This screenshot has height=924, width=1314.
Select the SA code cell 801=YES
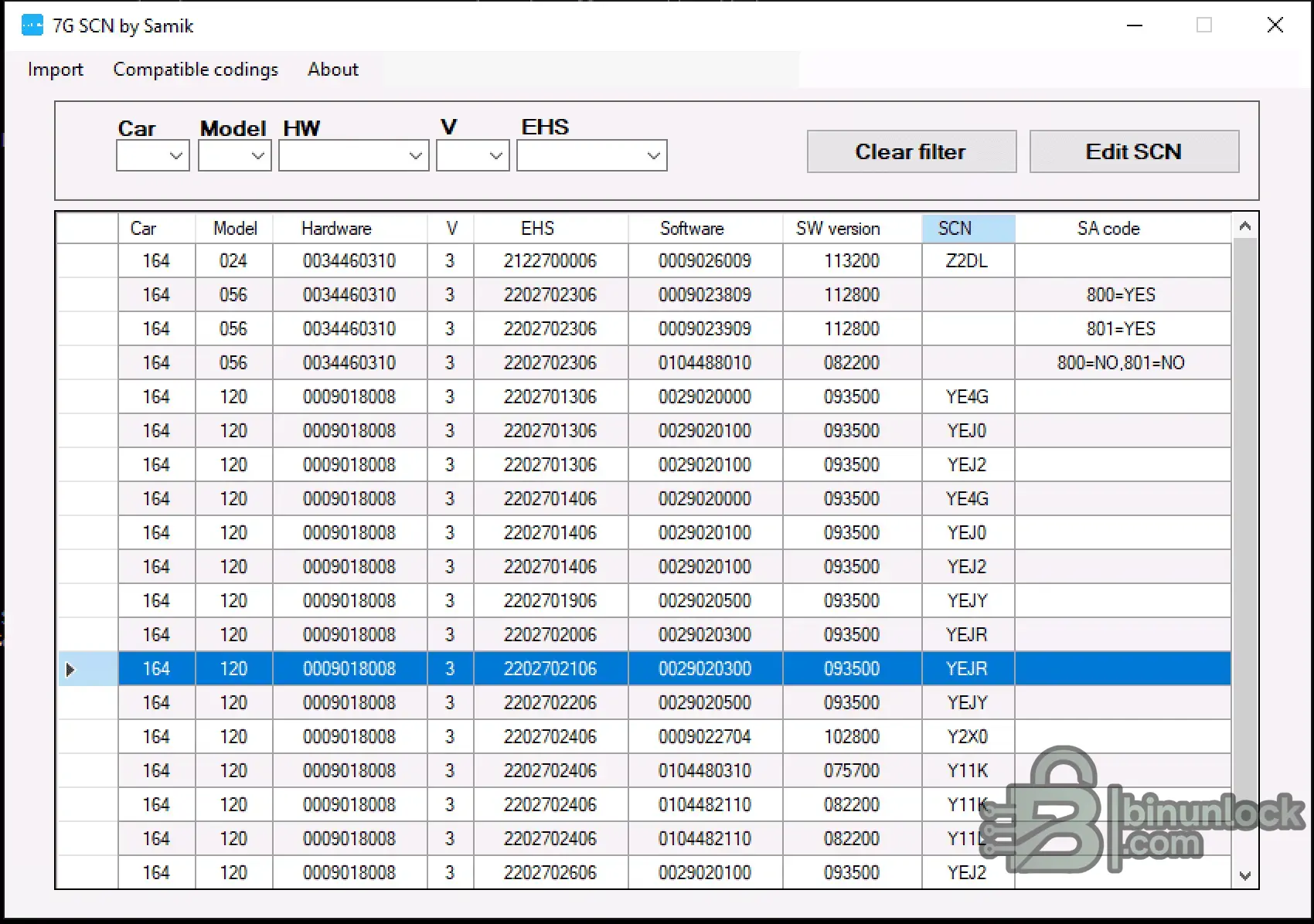point(1123,329)
